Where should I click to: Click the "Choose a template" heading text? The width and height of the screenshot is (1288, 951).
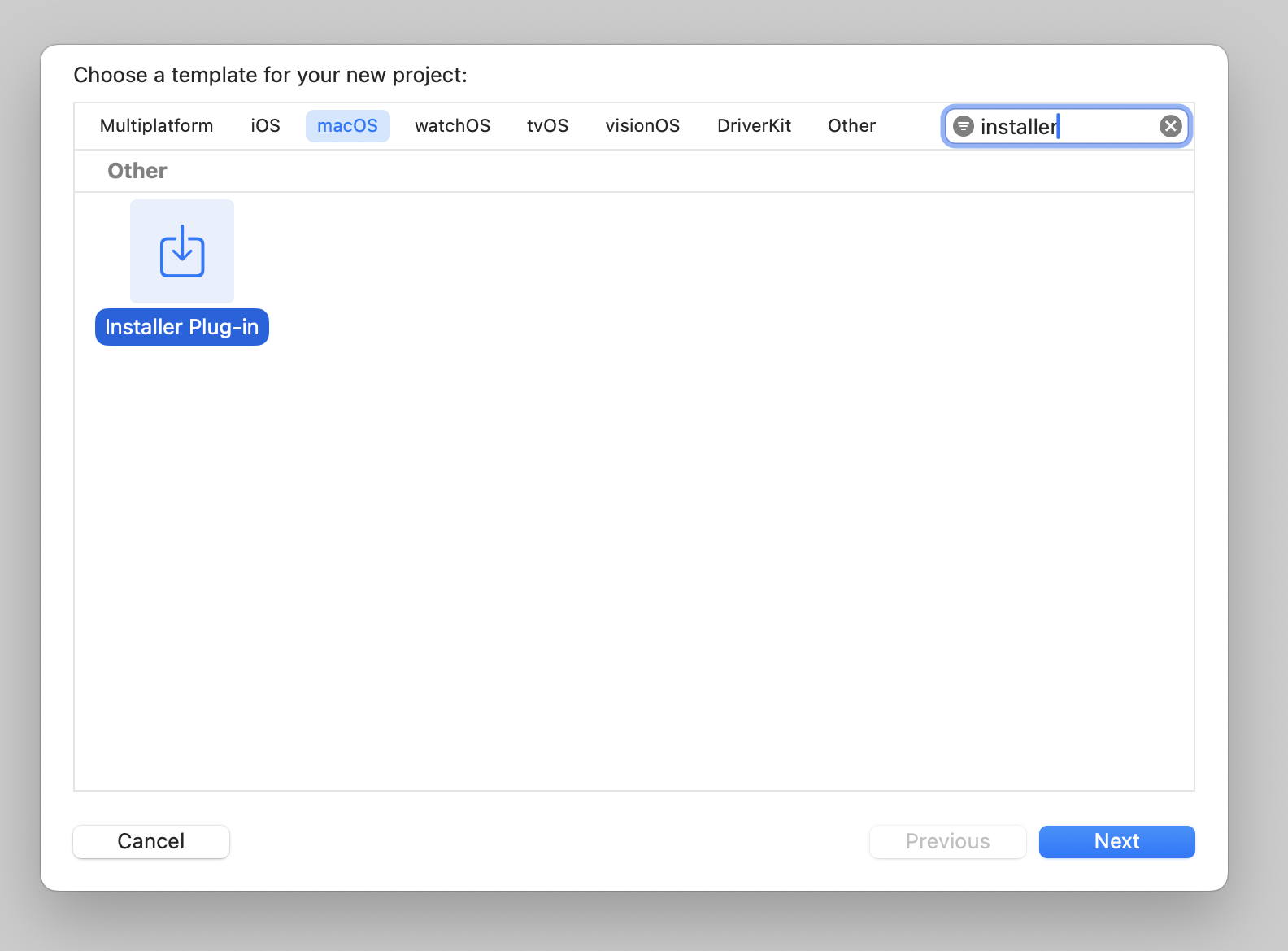(270, 75)
